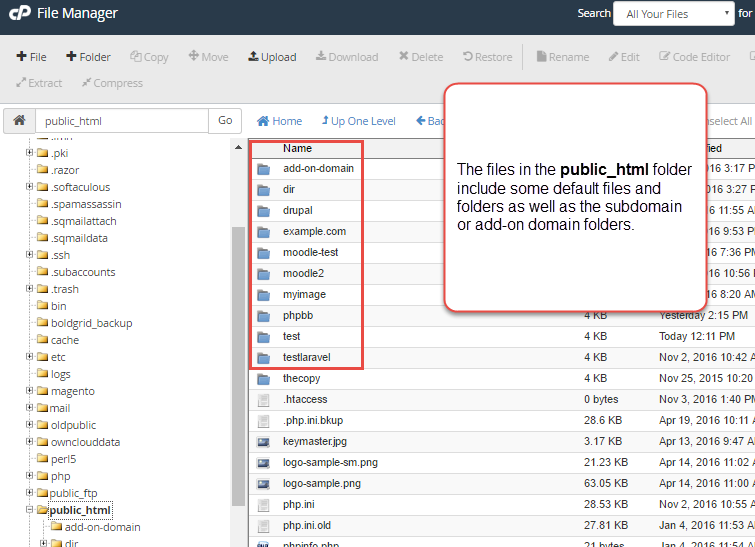Go to Home in file navigation bar

coord(279,121)
